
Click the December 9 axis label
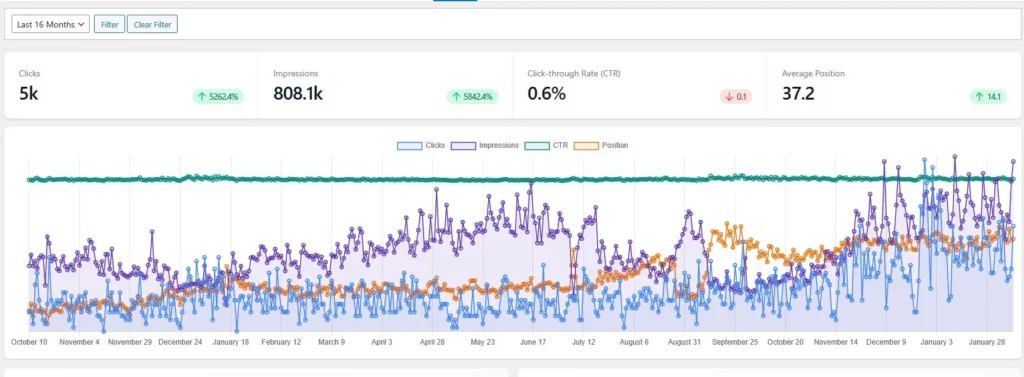coord(886,342)
